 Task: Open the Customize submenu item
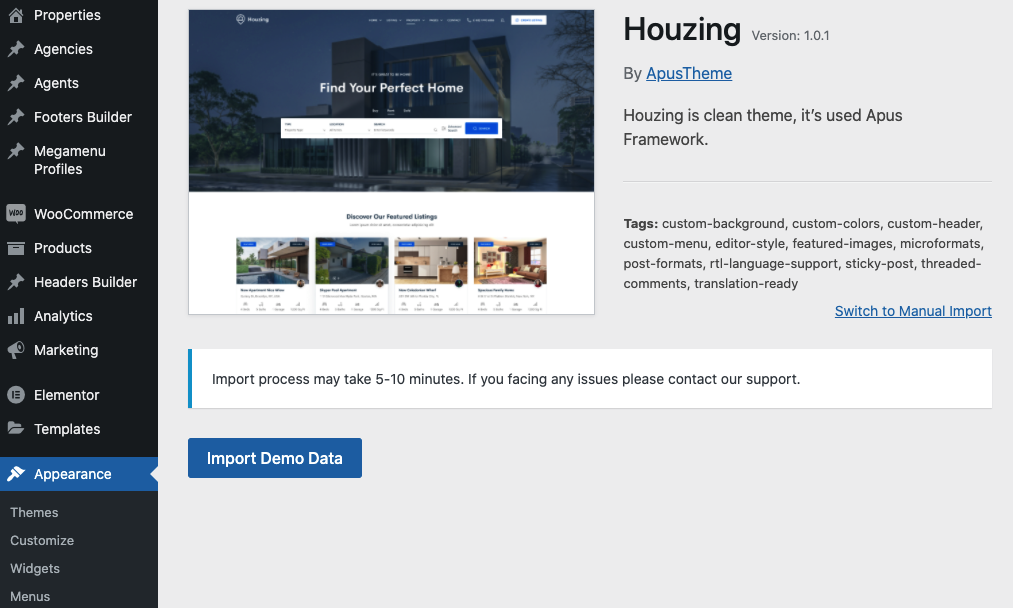click(41, 540)
